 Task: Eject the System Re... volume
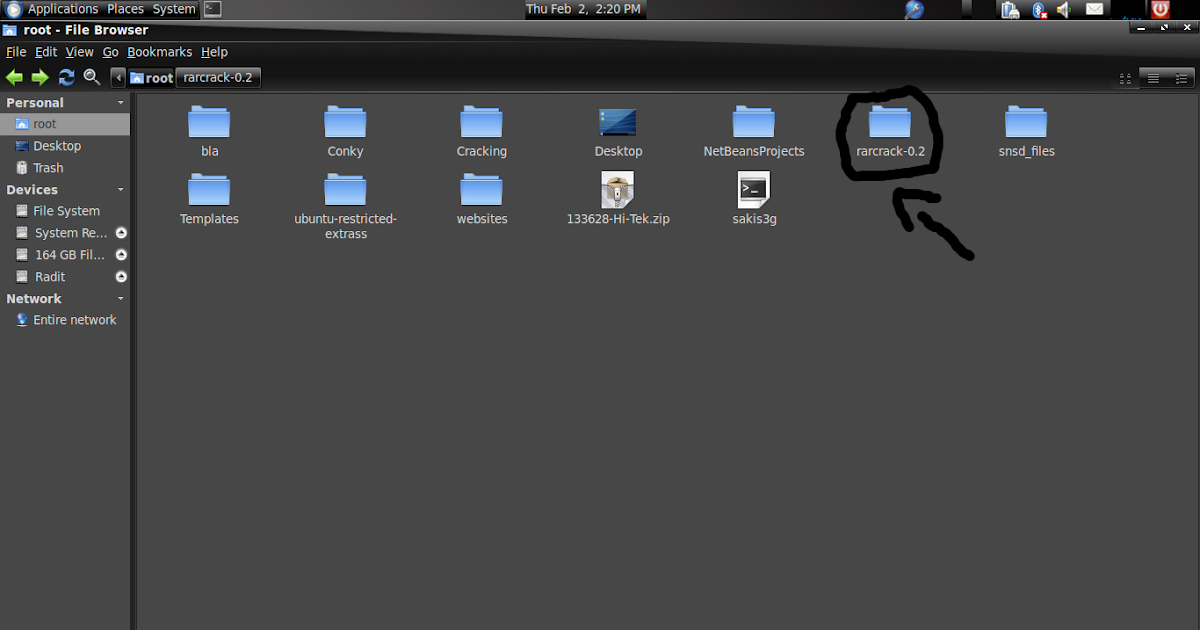pyautogui.click(x=121, y=233)
